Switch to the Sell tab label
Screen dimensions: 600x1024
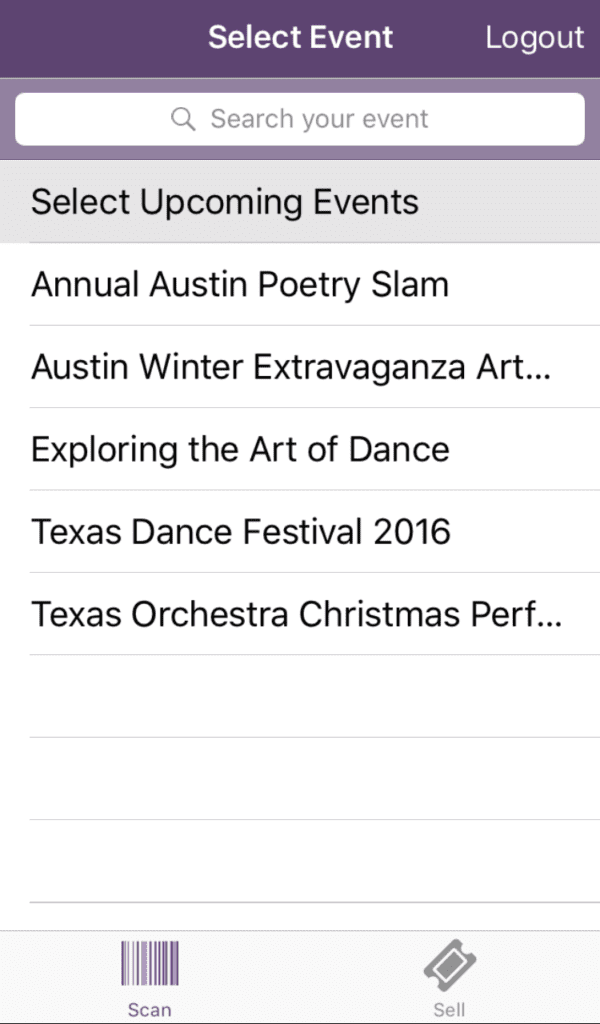click(x=449, y=1010)
